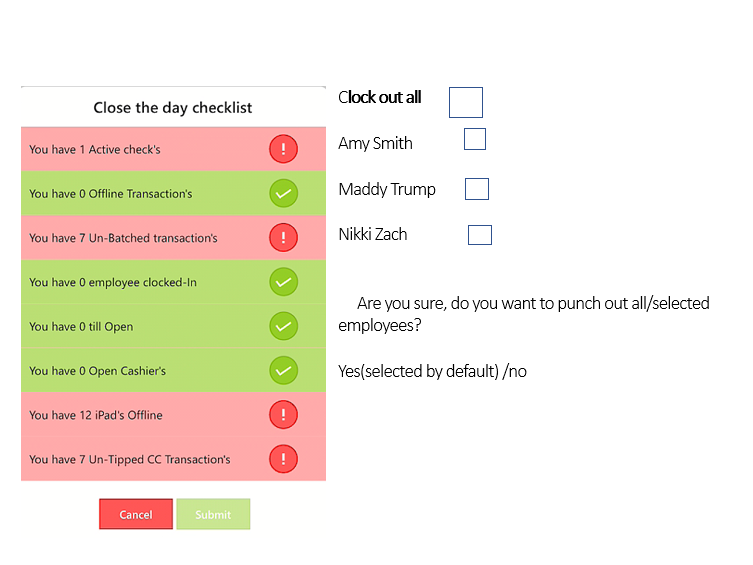Click the 'Close the day checklist' header
Image resolution: width=753 pixels, height=565 pixels.
click(173, 108)
